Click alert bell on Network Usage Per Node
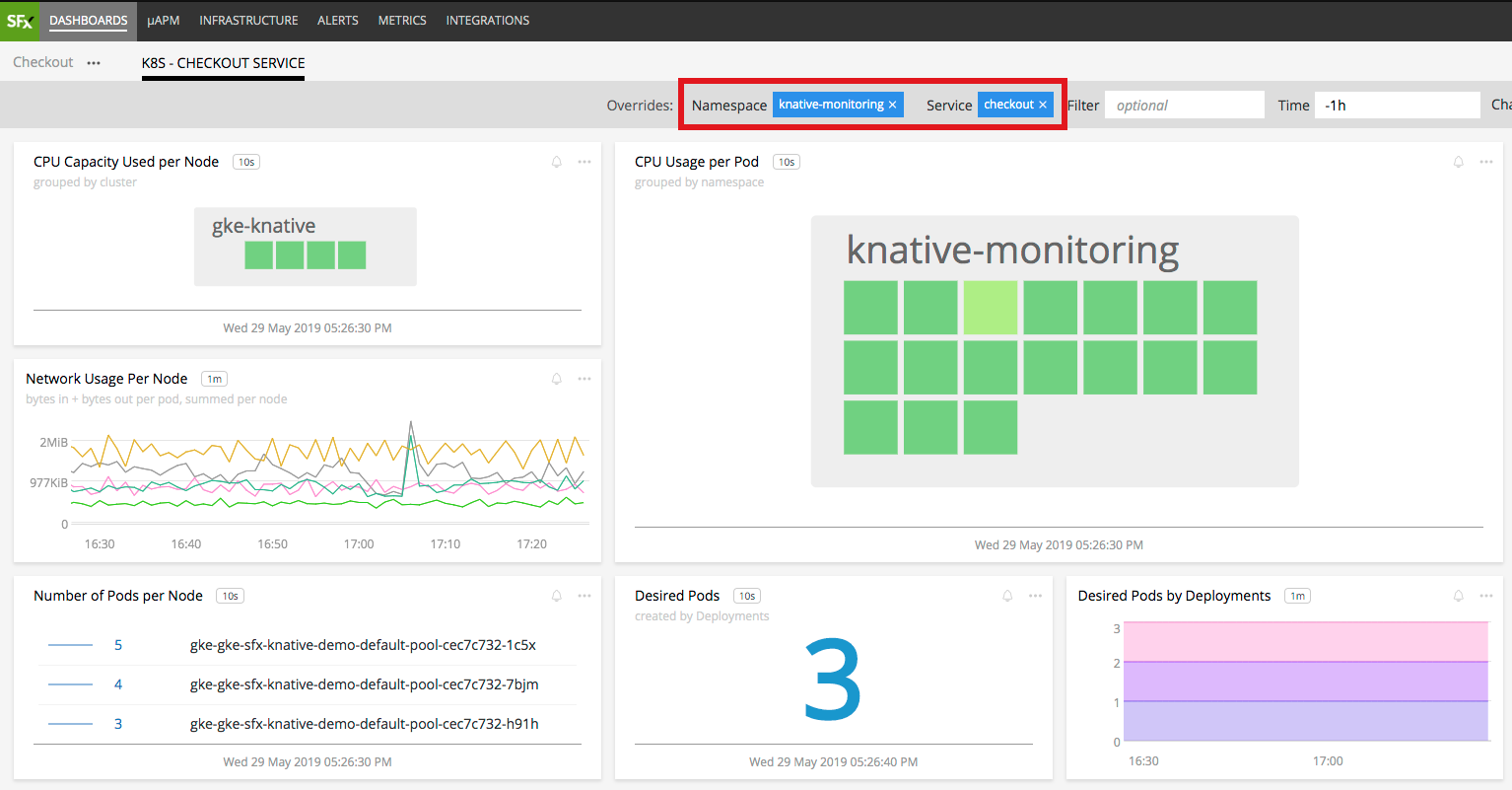1512x790 pixels. pos(557,379)
